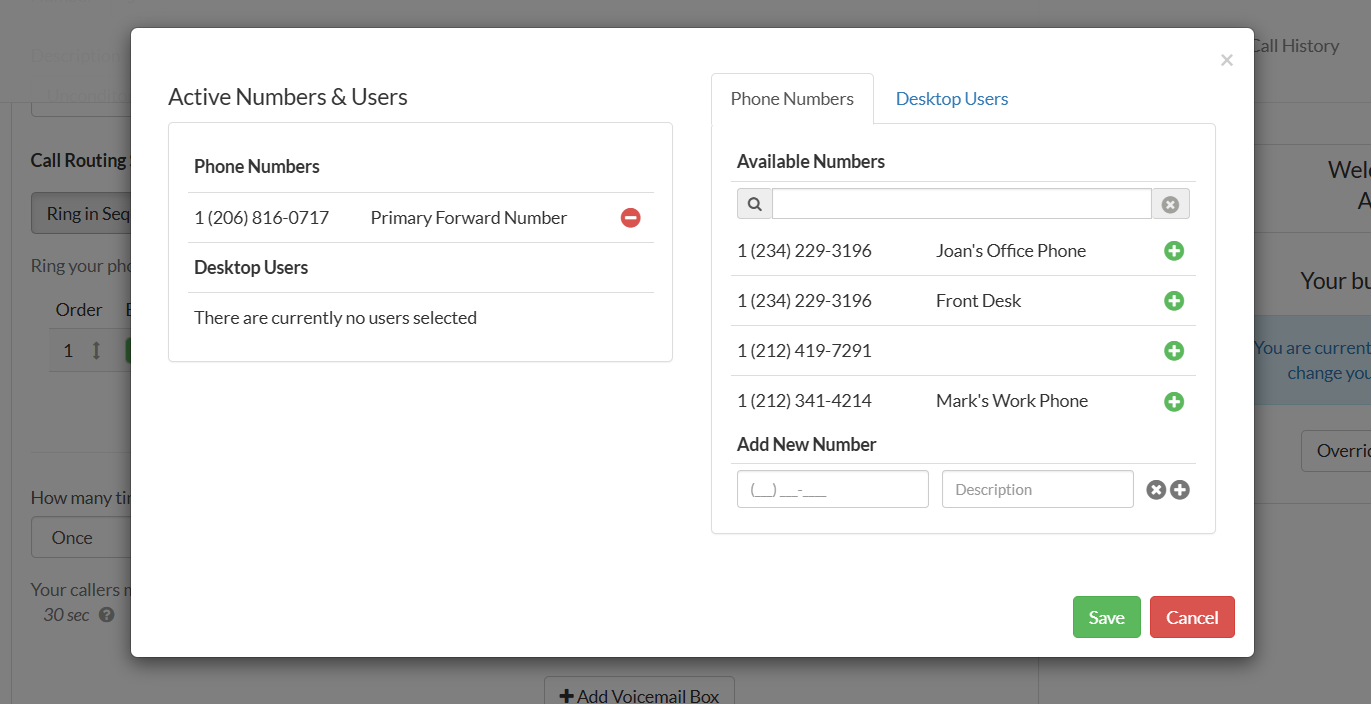The width and height of the screenshot is (1371, 704).
Task: Focus the Available Numbers search field
Action: tap(961, 204)
